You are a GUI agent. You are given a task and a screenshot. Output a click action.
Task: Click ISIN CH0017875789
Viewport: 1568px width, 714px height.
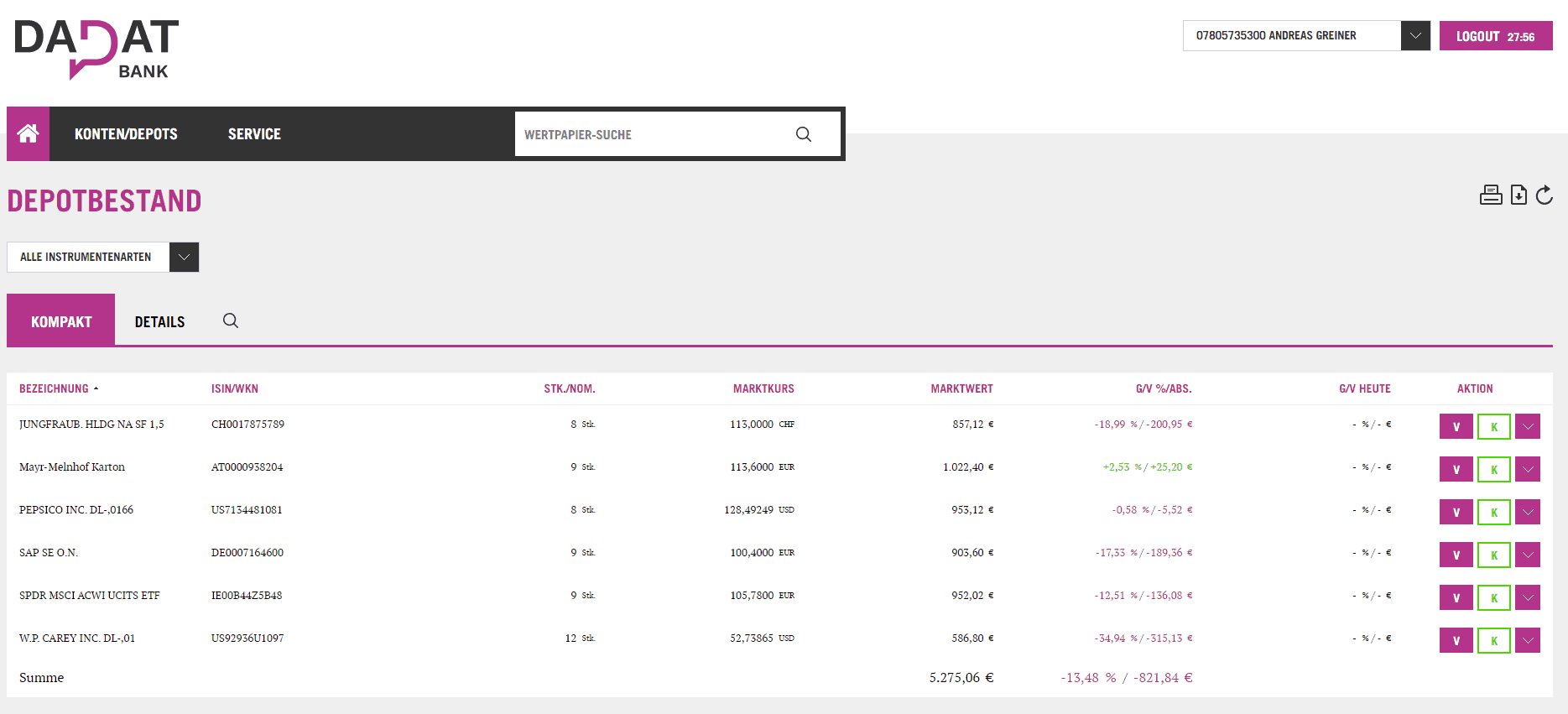pyautogui.click(x=247, y=425)
